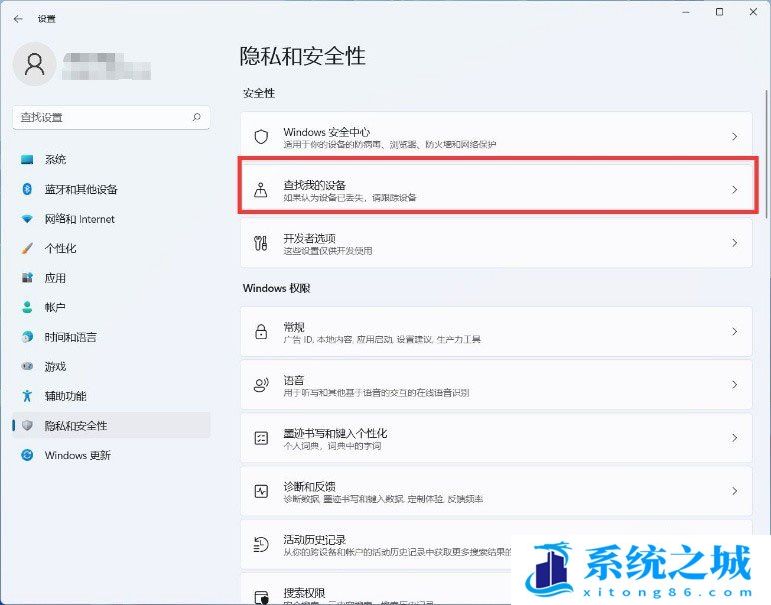Screen dimensions: 771x605
Task: Click the 诊断和反馈 pulse icon
Action: pos(261,491)
